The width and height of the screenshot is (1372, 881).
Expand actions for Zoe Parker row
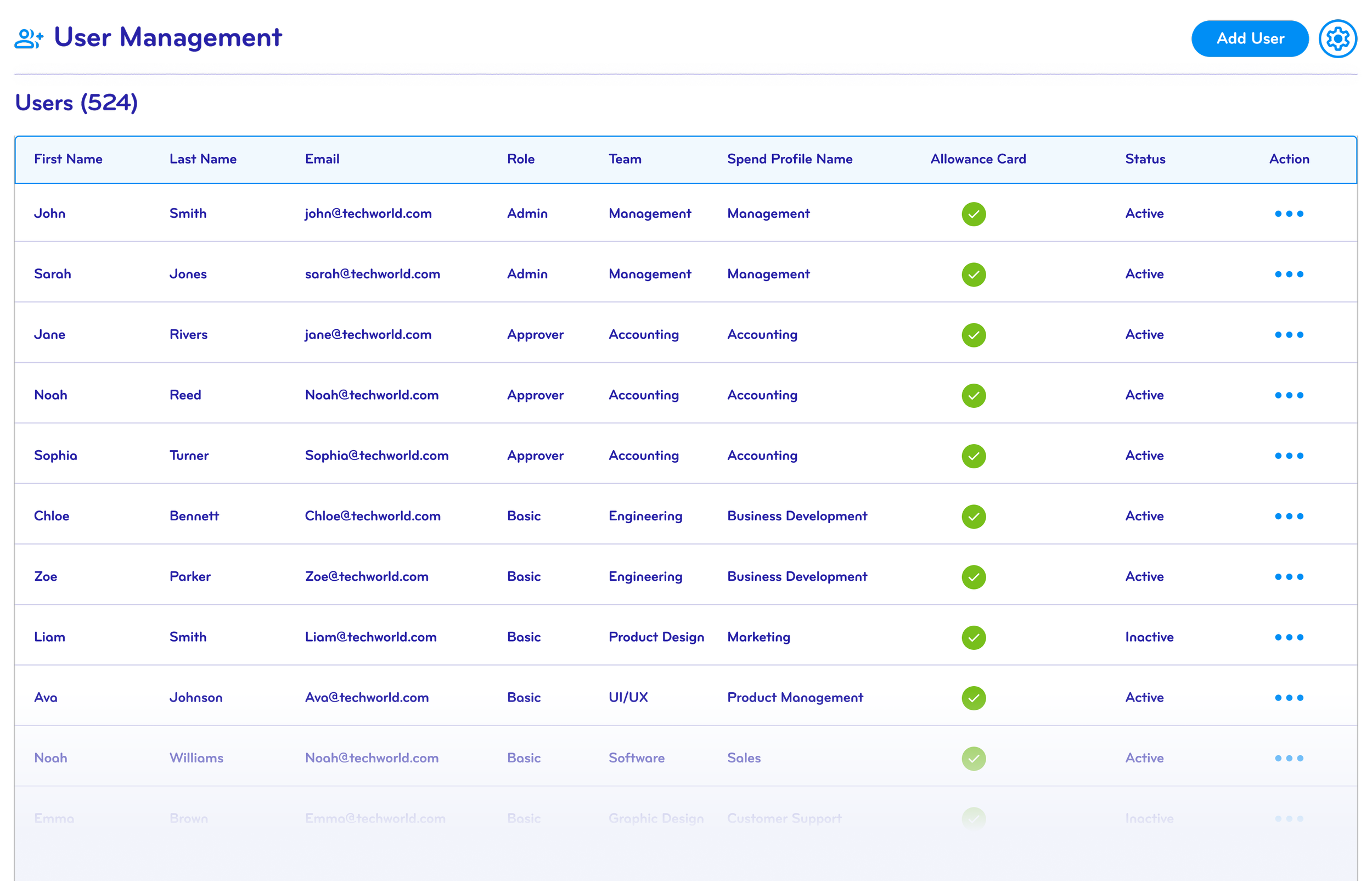[1289, 577]
